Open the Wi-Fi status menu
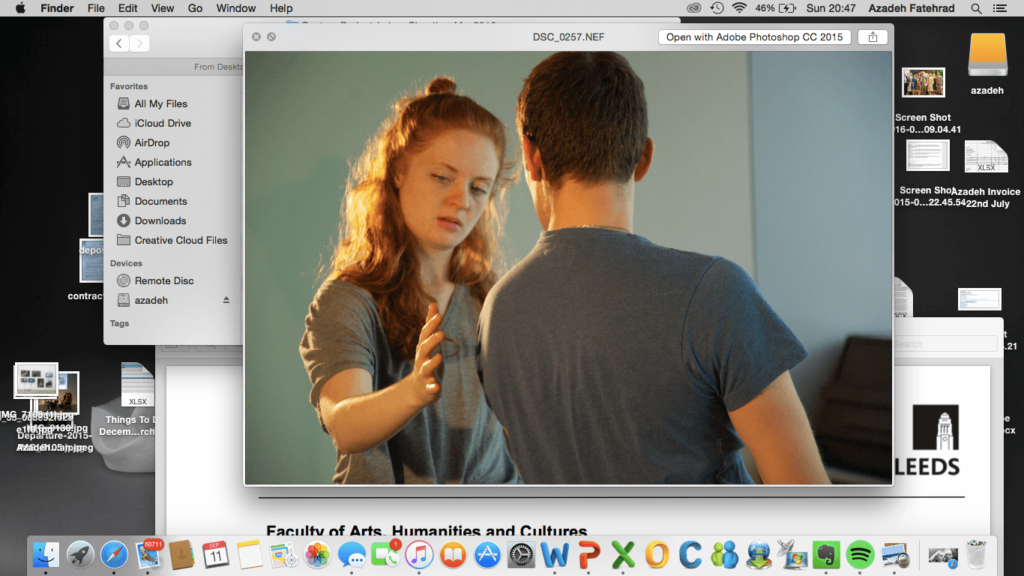 tap(739, 8)
